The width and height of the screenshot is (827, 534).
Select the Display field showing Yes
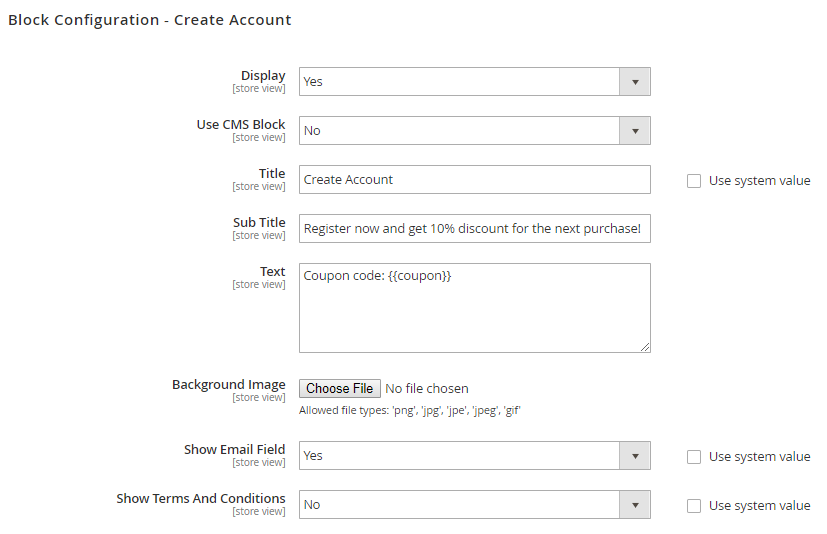(460, 82)
